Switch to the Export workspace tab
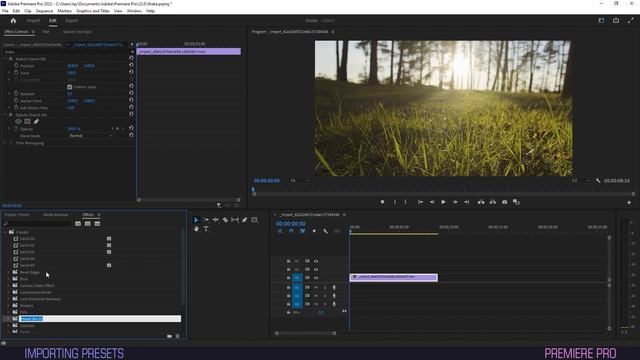The width and height of the screenshot is (640, 360). [x=71, y=20]
